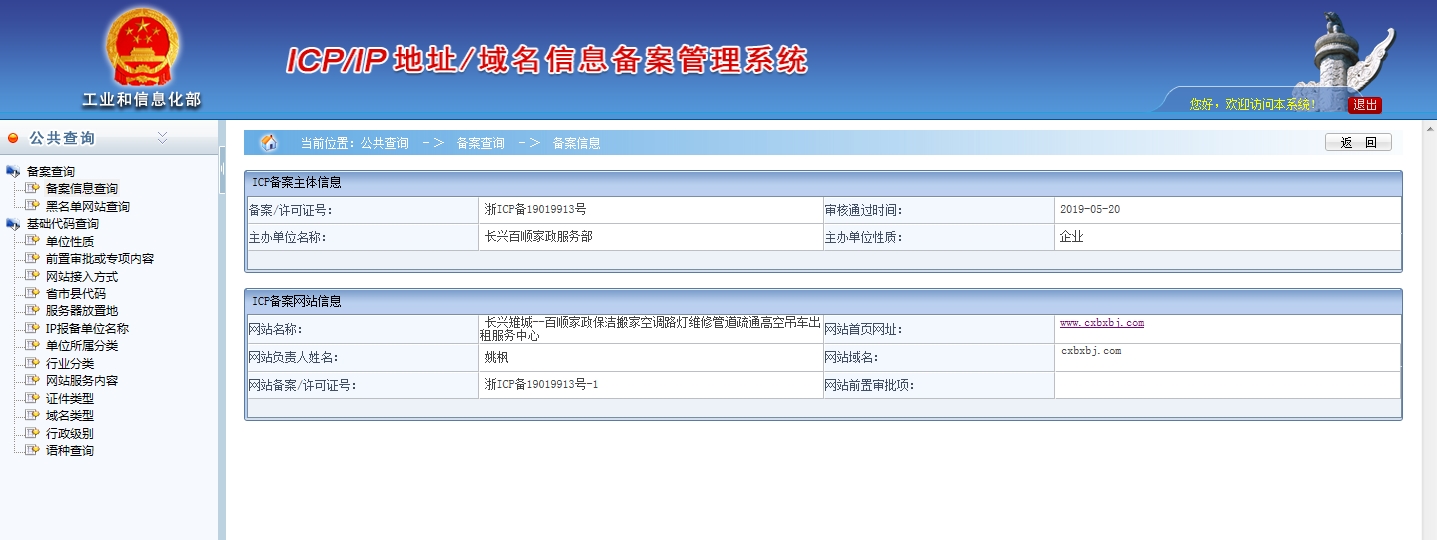This screenshot has height=540, width=1437.
Task: Open 域名类型 tree item
Action: click(x=70, y=415)
